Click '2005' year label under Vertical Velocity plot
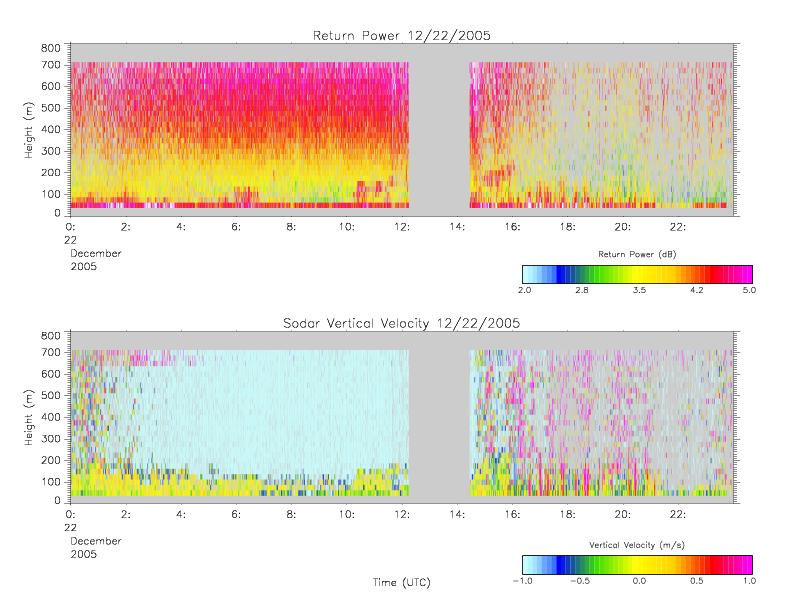 click(84, 554)
